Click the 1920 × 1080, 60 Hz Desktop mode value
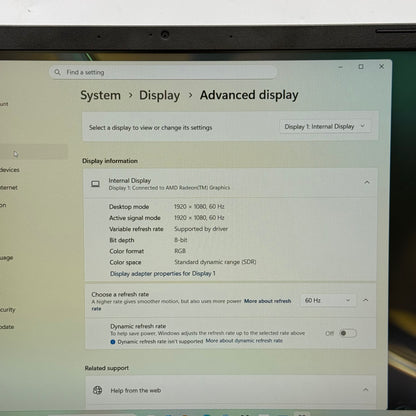Image resolution: width=416 pixels, height=416 pixels. click(199, 207)
